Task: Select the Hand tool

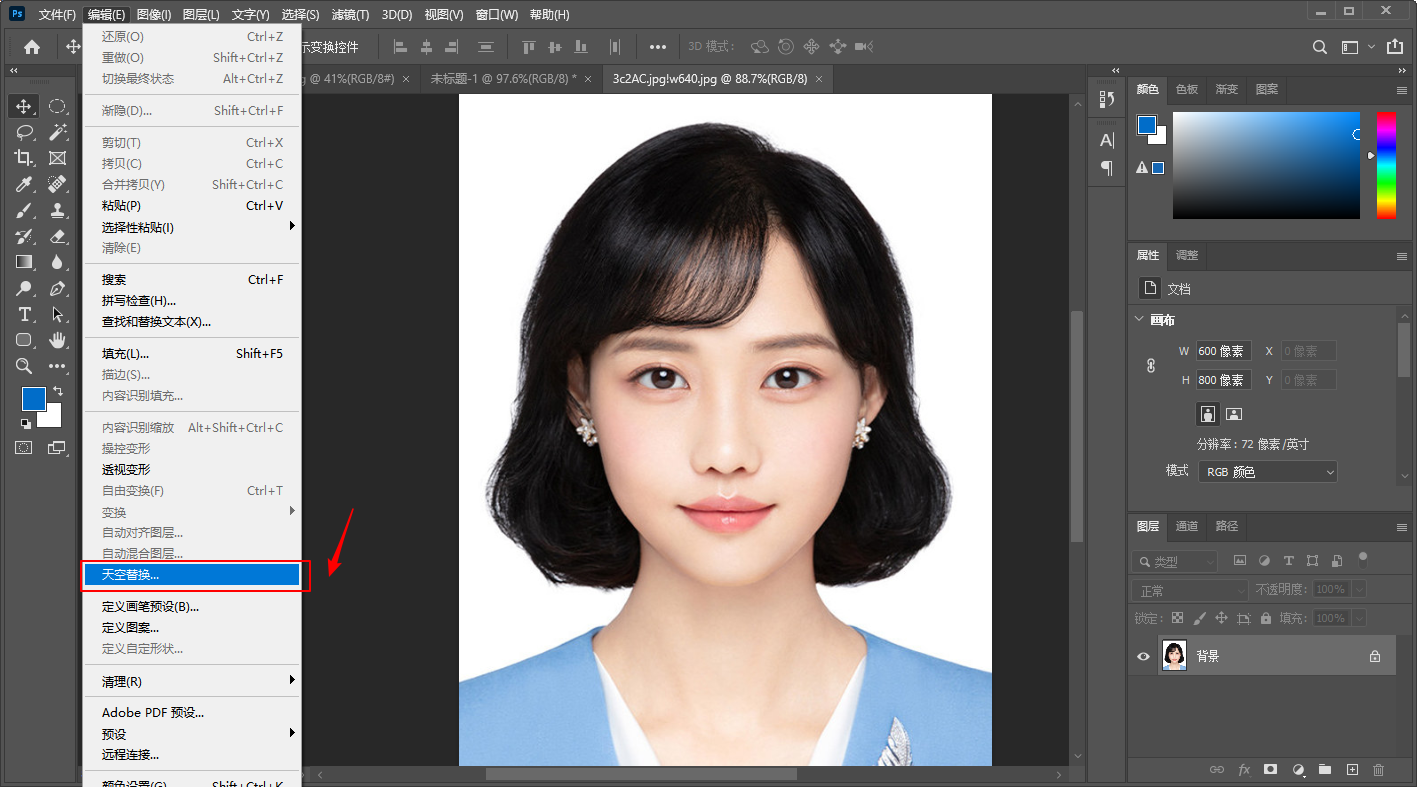Action: (58, 340)
